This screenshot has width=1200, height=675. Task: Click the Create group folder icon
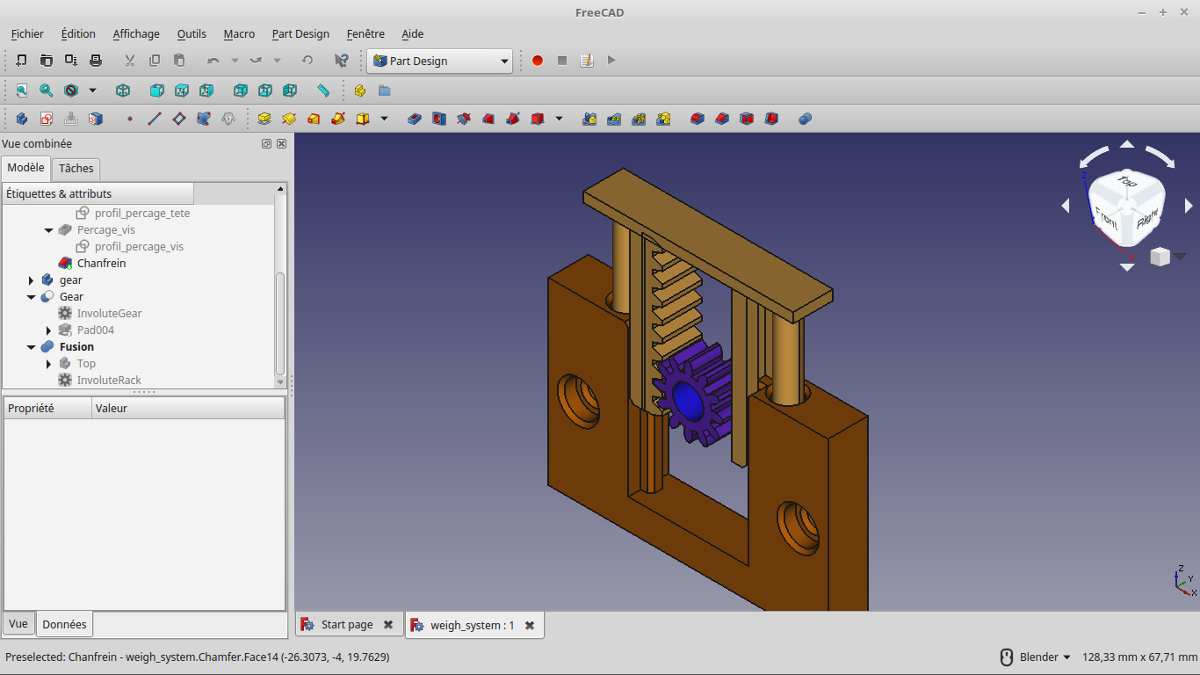(x=384, y=90)
